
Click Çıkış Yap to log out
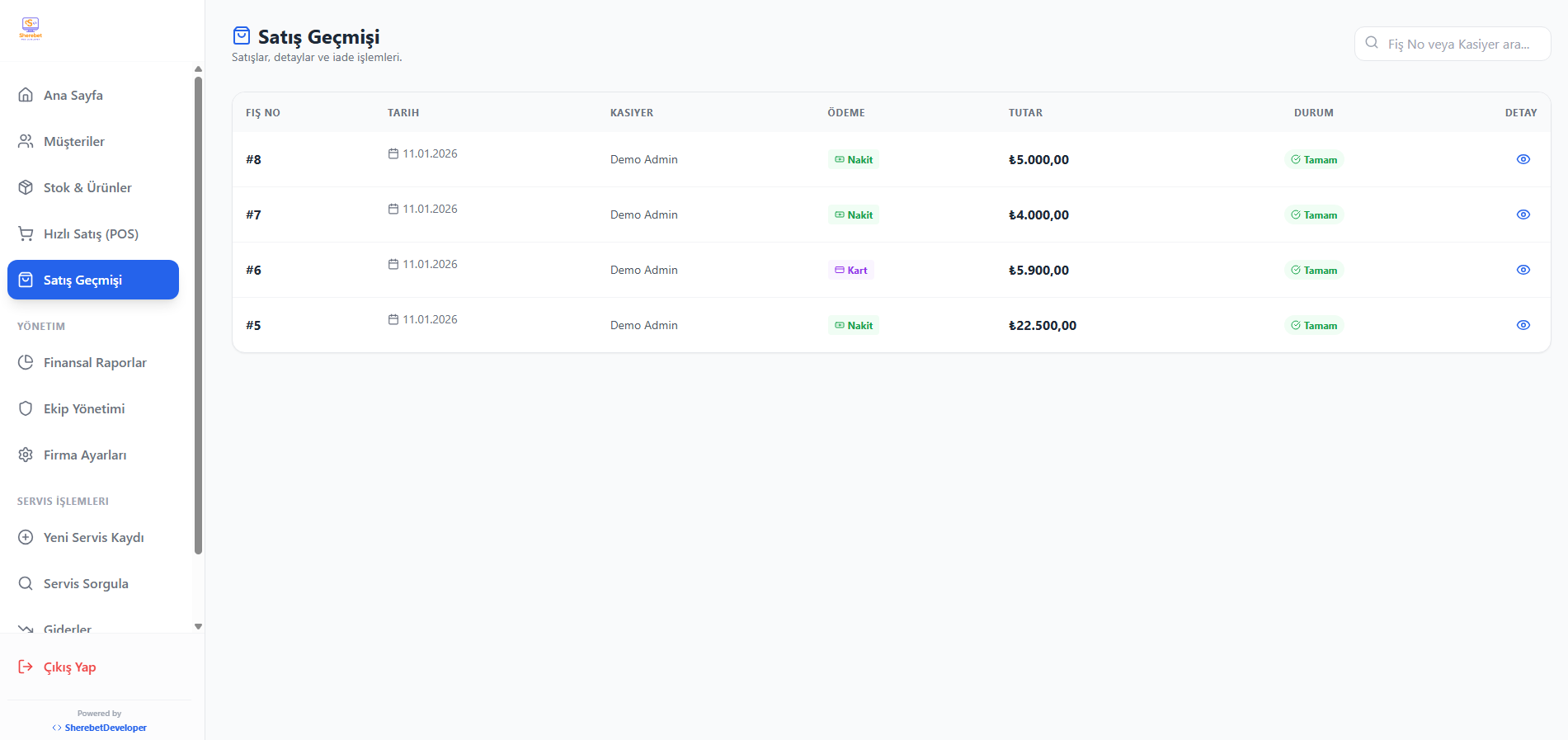tap(69, 667)
